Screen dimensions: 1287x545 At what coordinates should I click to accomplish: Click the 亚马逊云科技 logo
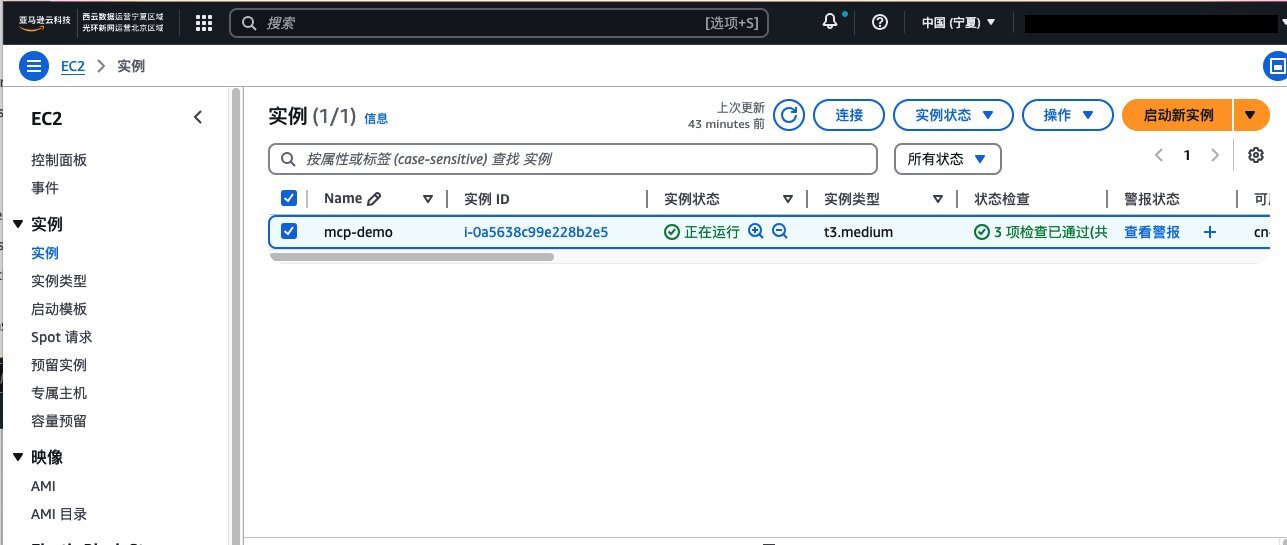point(43,22)
